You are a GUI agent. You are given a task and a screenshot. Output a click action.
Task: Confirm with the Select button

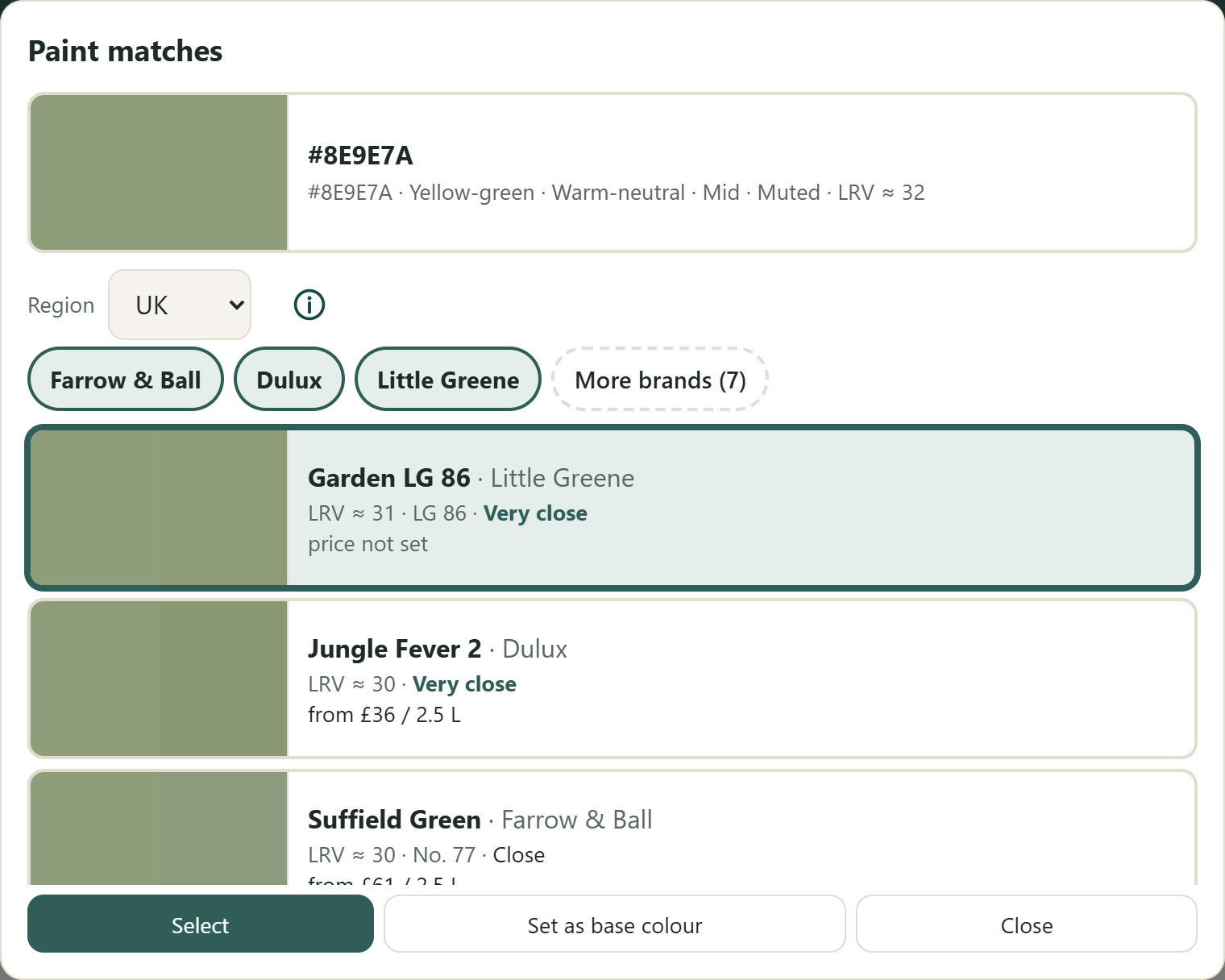point(201,924)
